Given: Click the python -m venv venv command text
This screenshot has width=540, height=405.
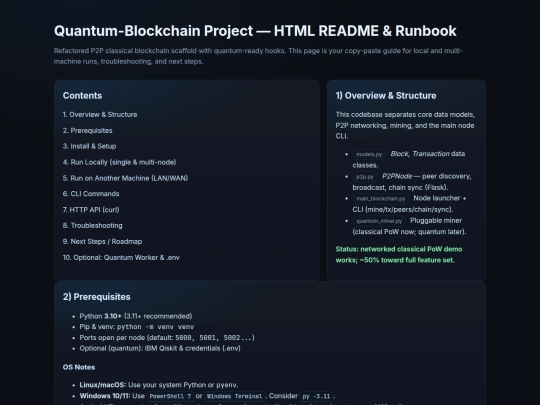Looking at the screenshot, I should click(155, 327).
